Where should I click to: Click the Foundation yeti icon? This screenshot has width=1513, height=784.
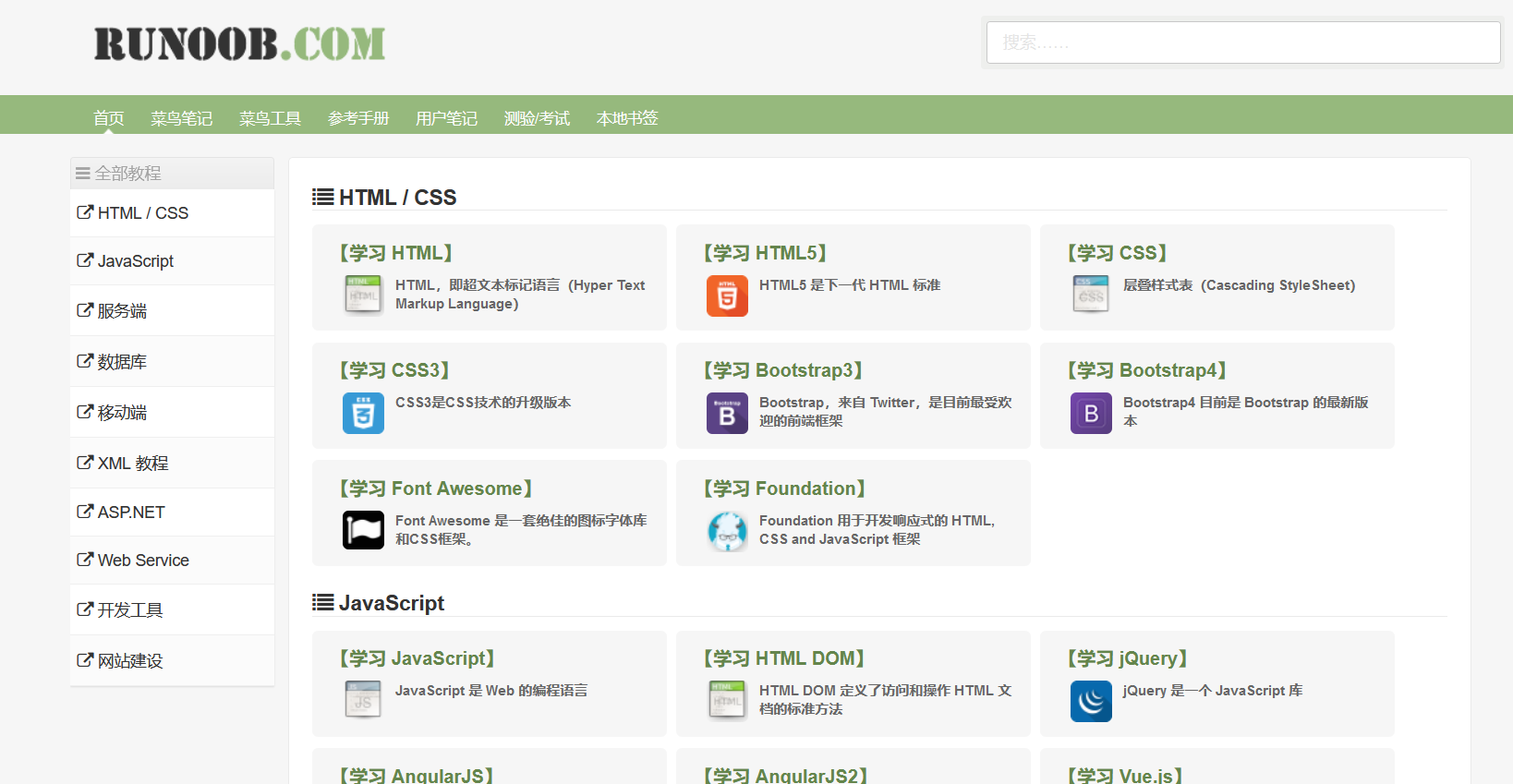[727, 531]
